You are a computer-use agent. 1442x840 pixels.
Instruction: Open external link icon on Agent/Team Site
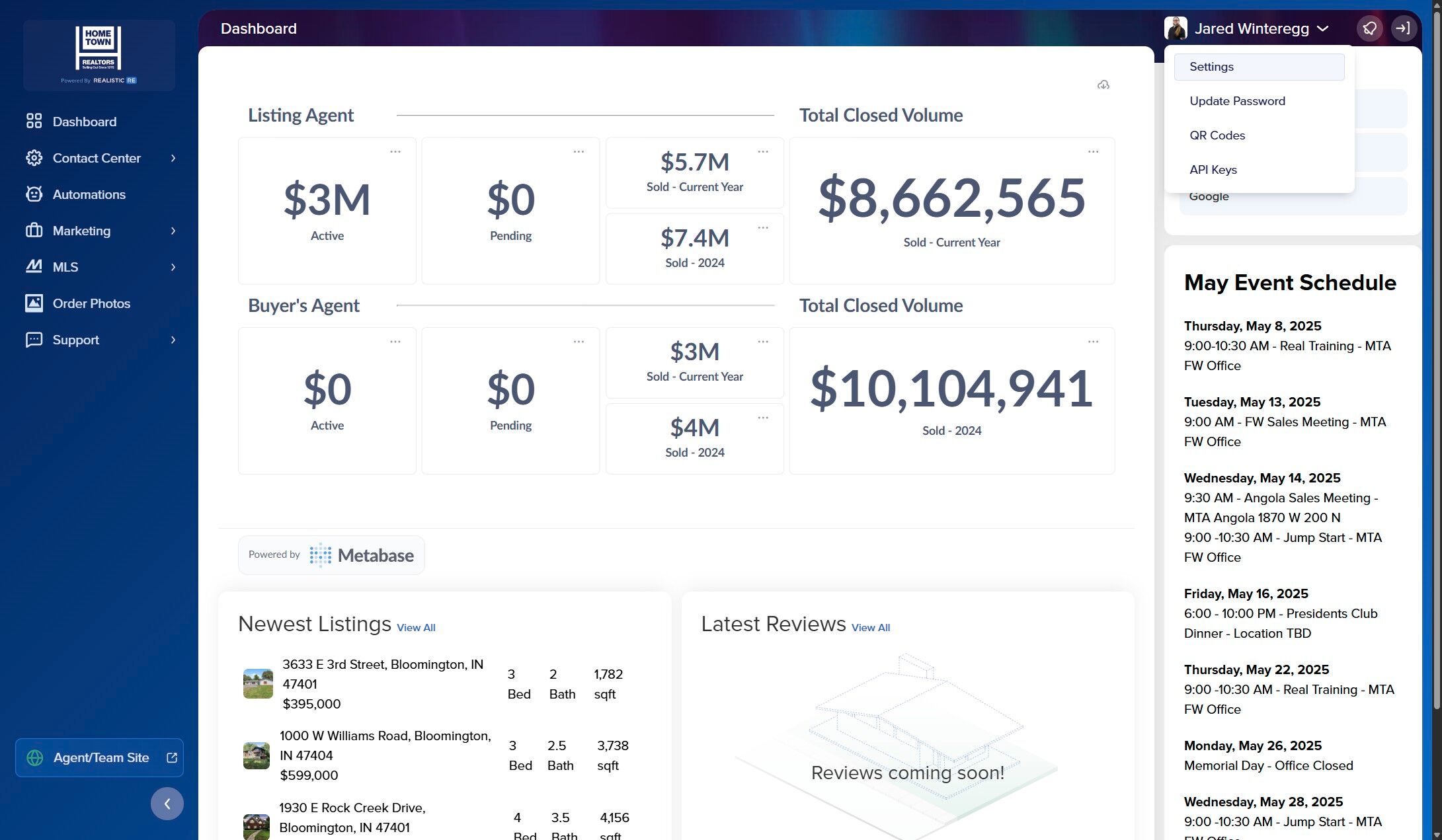click(172, 757)
